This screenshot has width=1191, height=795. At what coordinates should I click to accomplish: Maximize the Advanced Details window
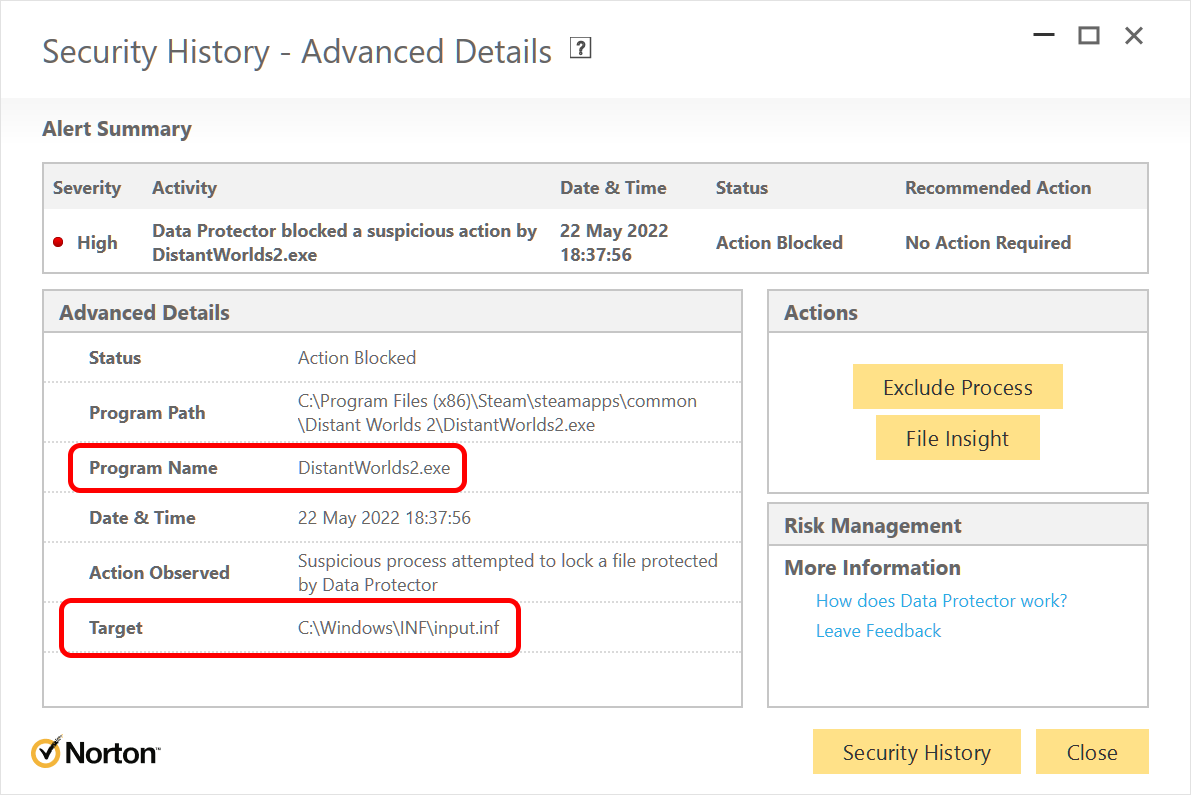click(1088, 35)
